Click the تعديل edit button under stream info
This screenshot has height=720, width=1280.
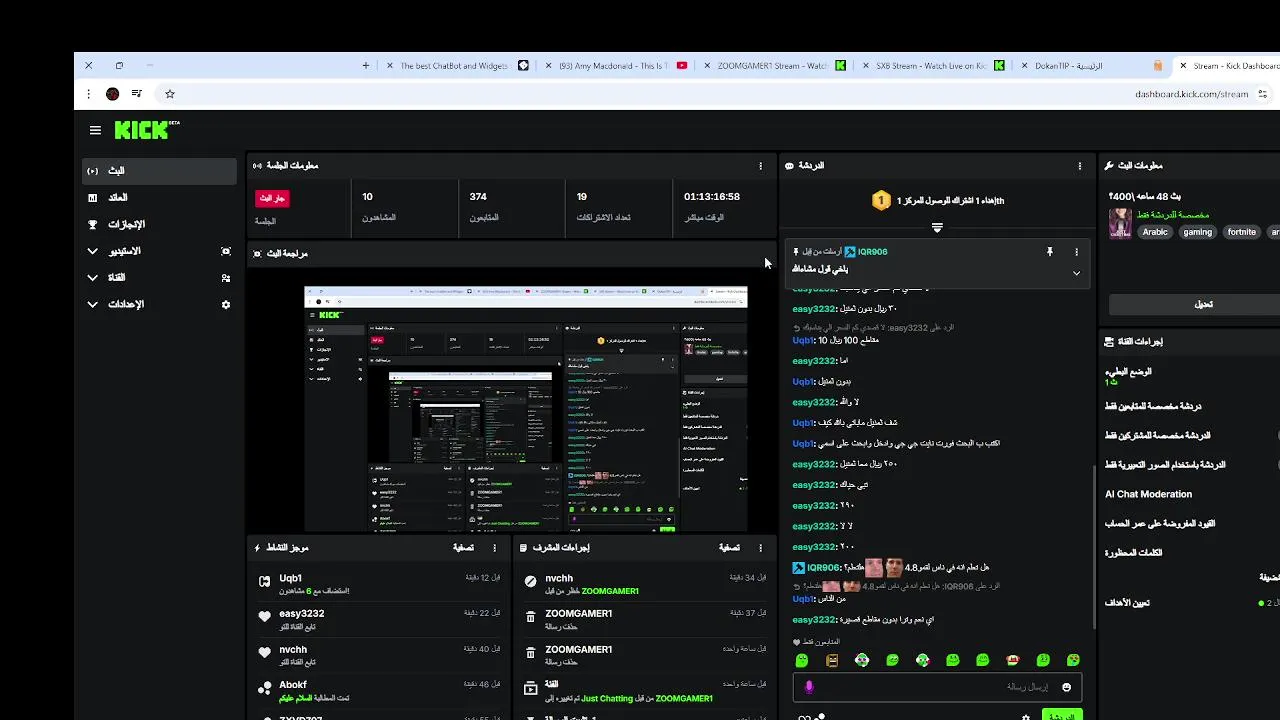[1203, 304]
